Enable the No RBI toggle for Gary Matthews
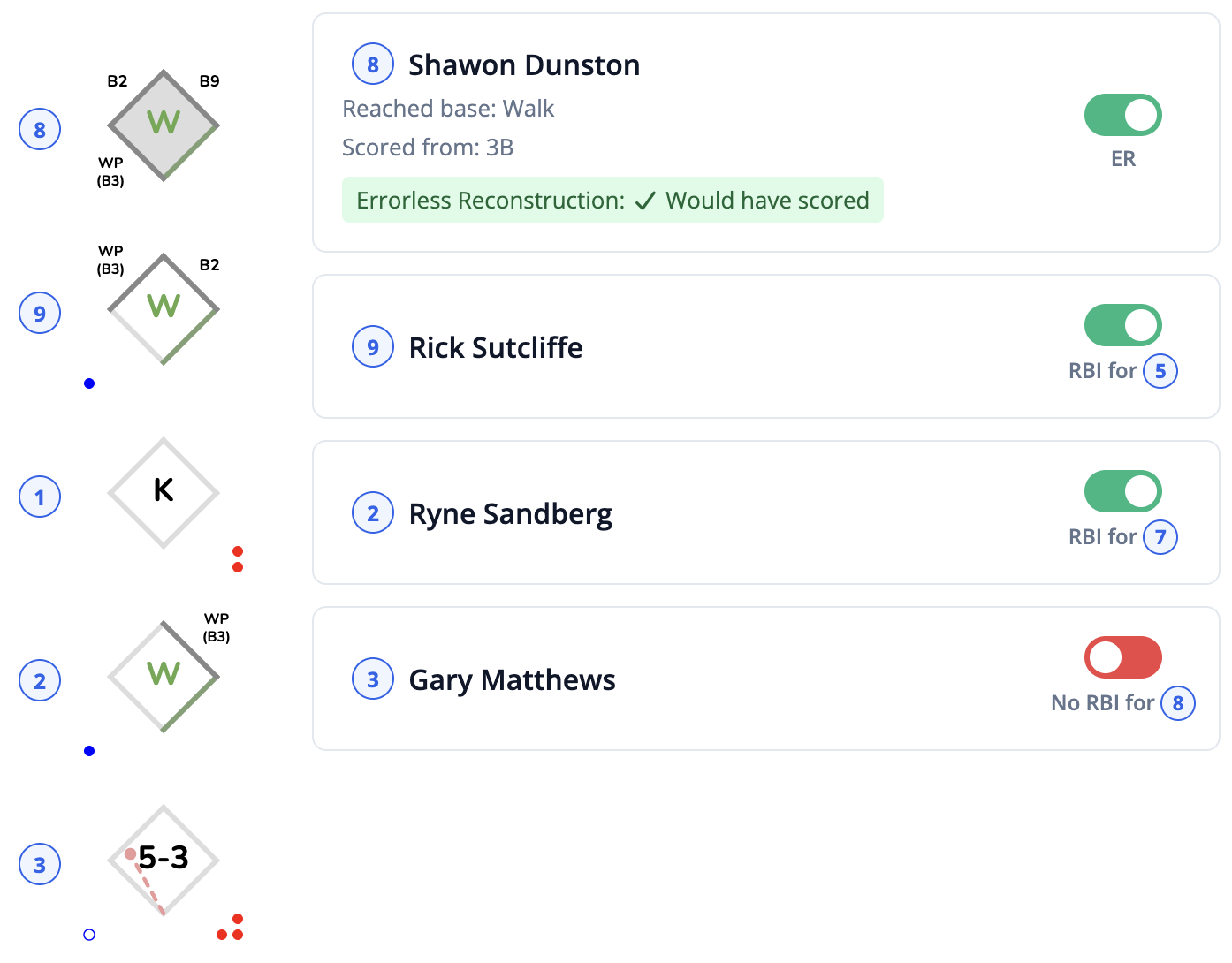Viewport: 1232px width, 963px height. pyautogui.click(x=1122, y=657)
